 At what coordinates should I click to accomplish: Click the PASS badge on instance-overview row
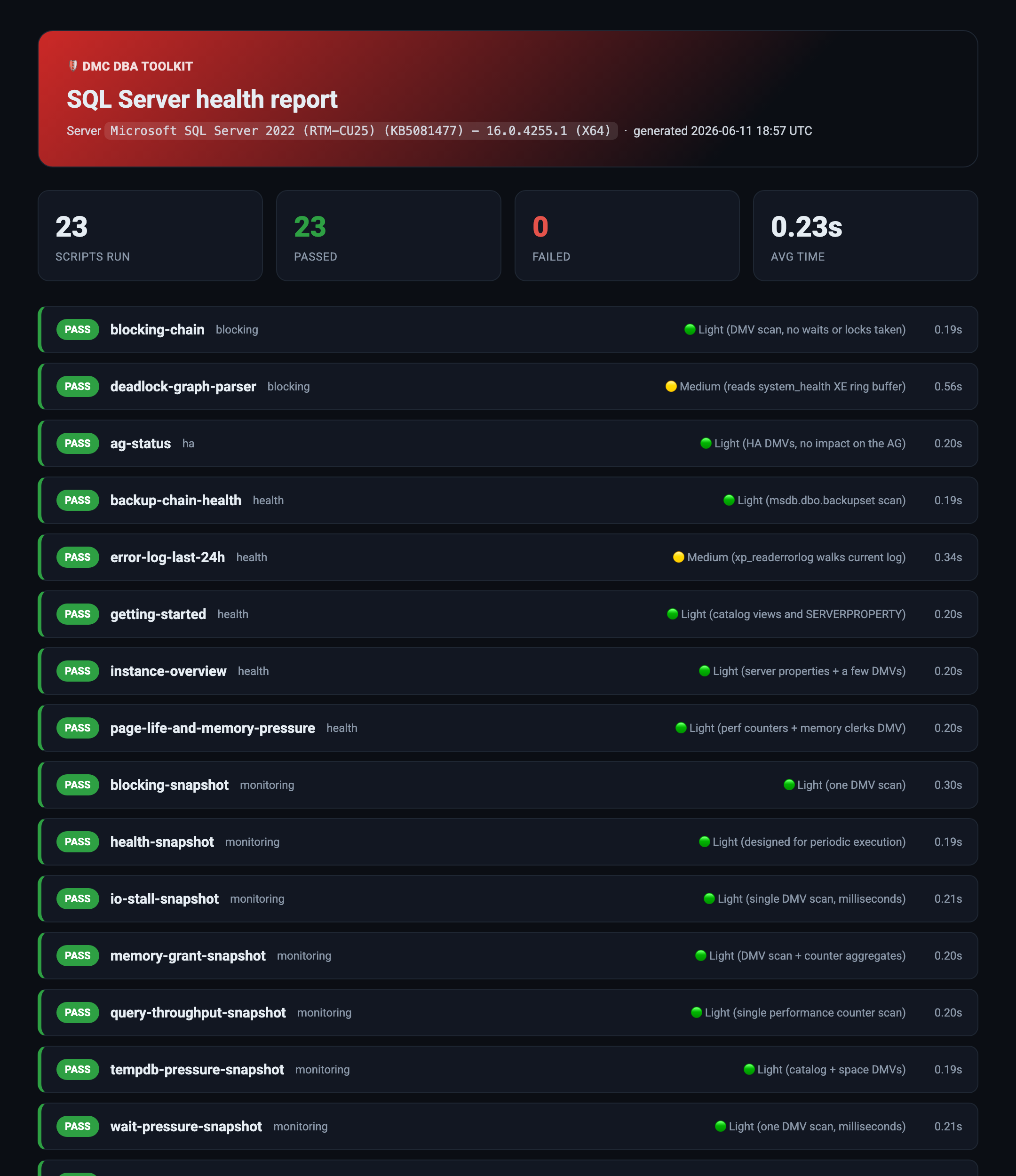pos(78,670)
